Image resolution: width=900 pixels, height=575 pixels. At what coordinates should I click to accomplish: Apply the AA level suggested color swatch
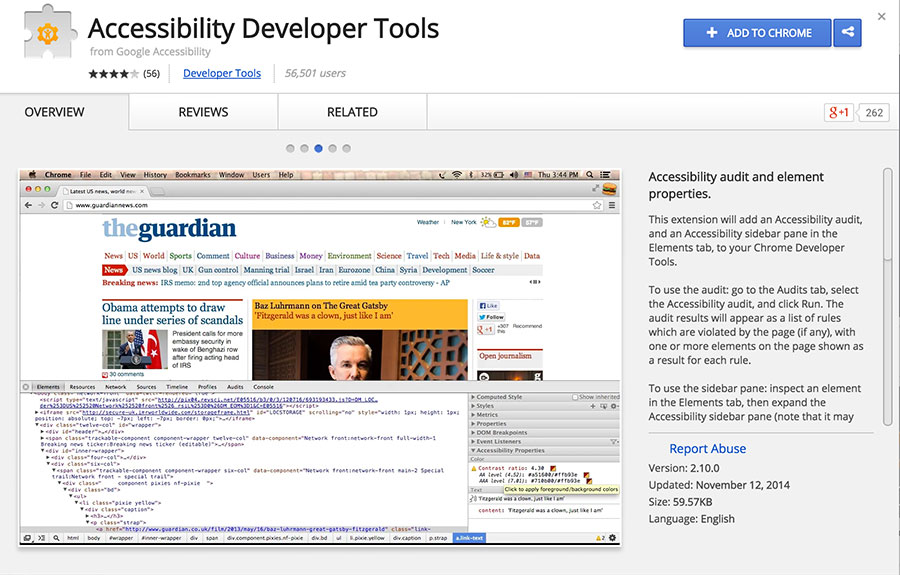(x=586, y=475)
